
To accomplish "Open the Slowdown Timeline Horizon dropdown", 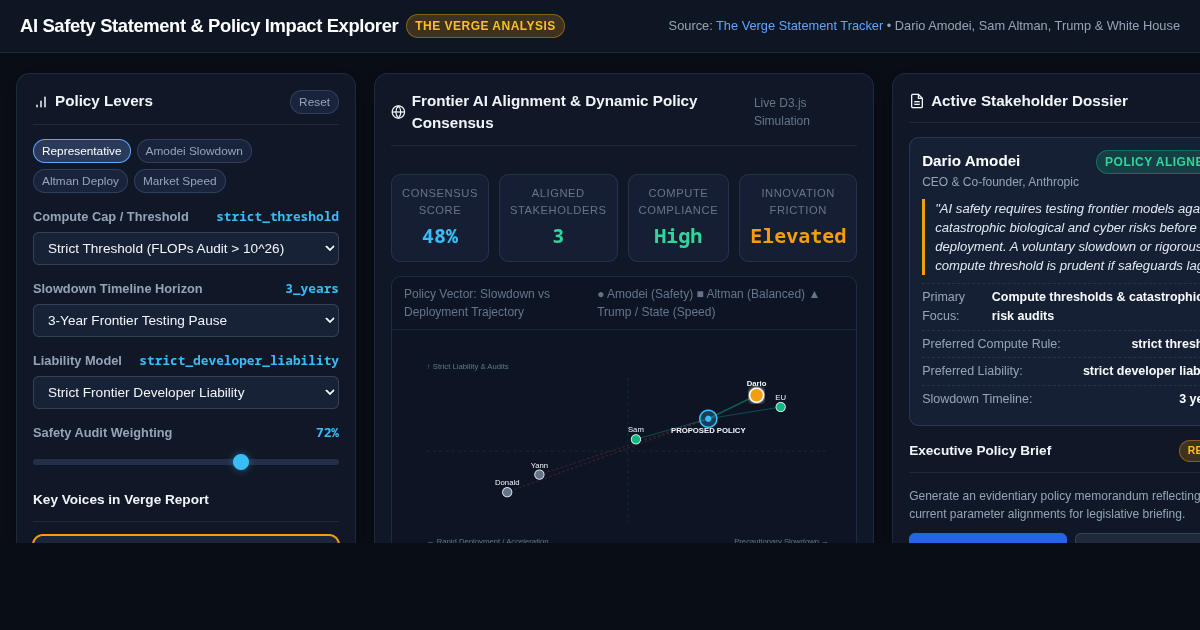I will [186, 320].
